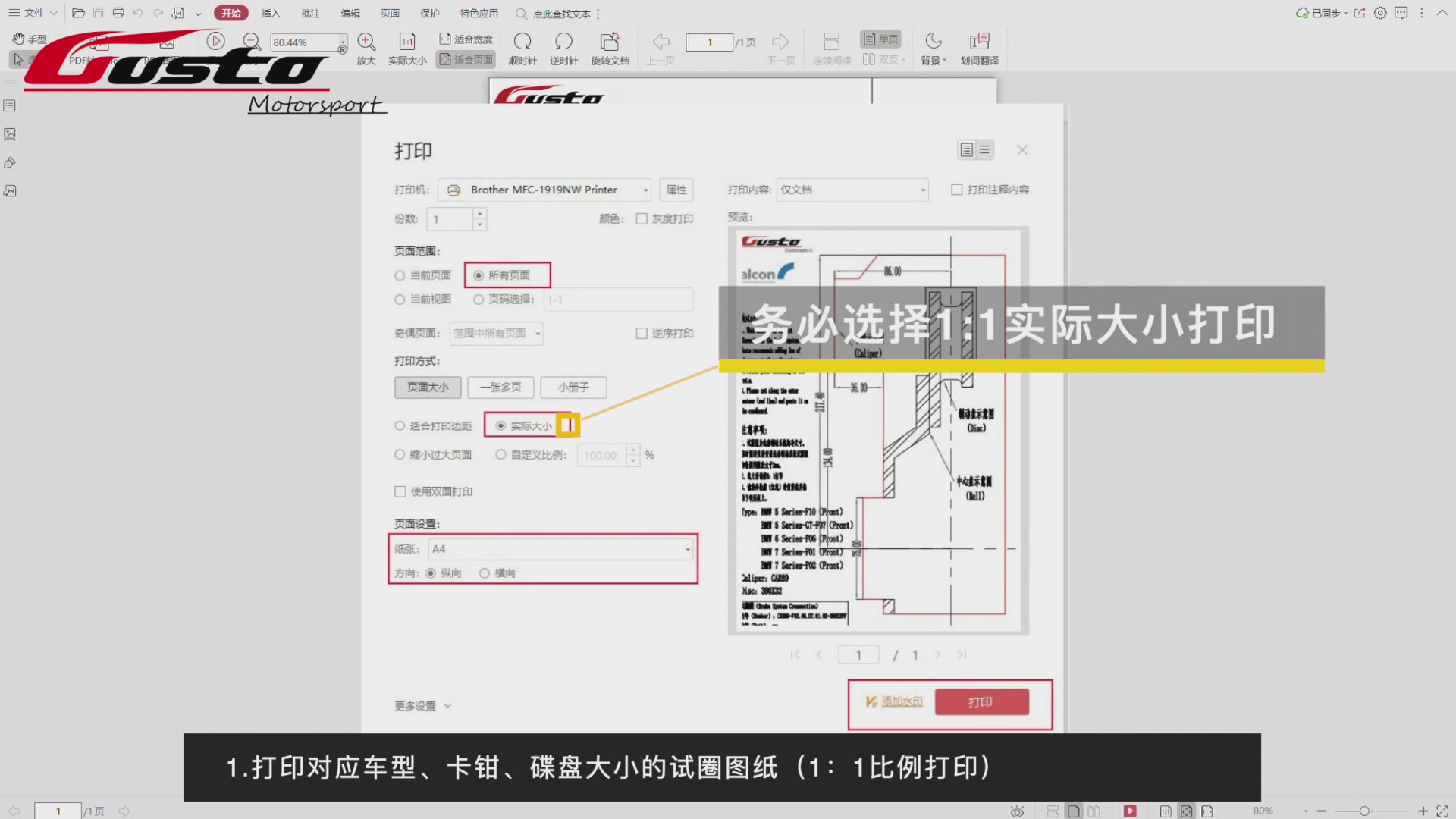The image size is (1456, 819).
Task: Go to next page (下一页) arrow
Action: (780, 42)
